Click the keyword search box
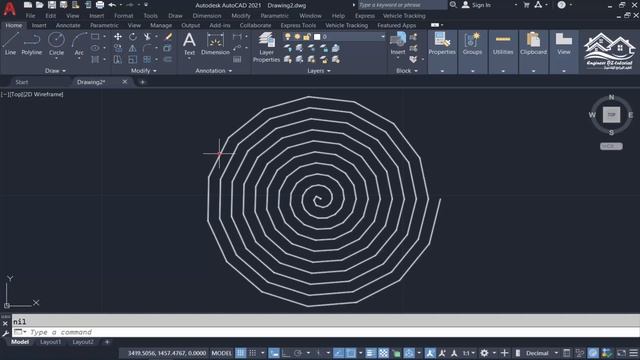The height and width of the screenshot is (360, 640). point(402,5)
